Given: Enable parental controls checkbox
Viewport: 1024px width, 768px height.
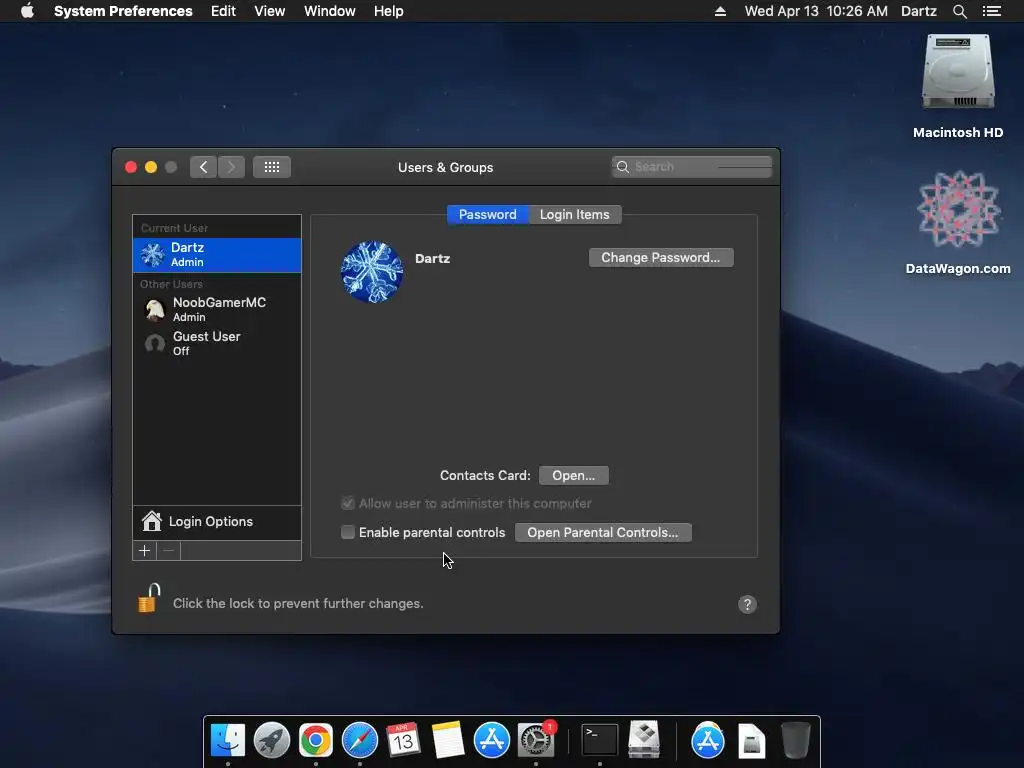Looking at the screenshot, I should [x=348, y=532].
